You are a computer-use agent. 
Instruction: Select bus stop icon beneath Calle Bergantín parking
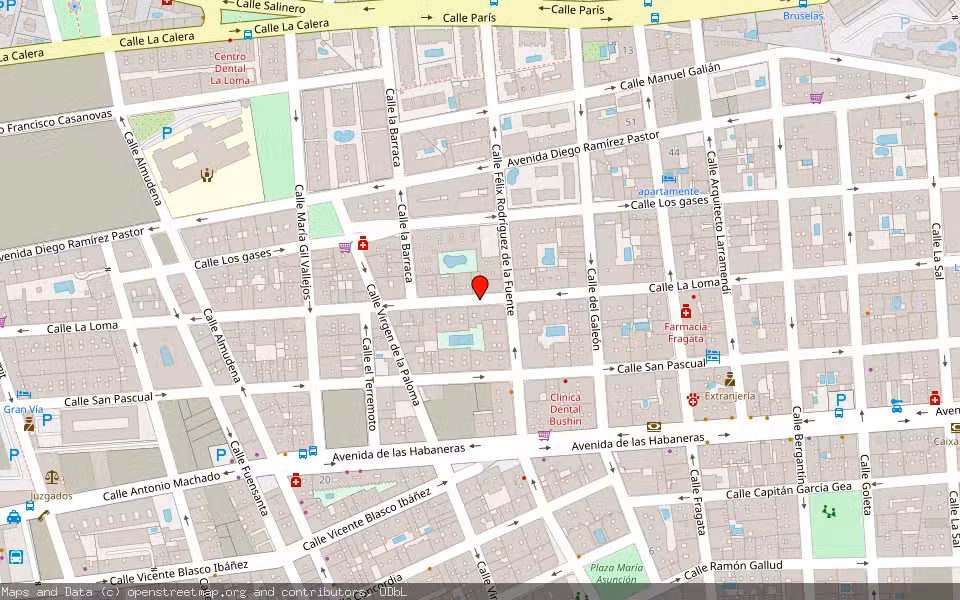839,413
